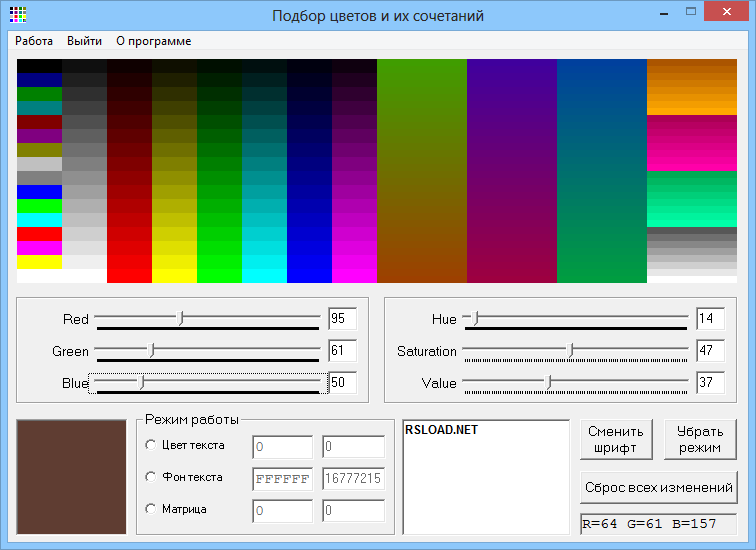The width and height of the screenshot is (756, 550).
Task: Click the blue-to-green gradient strip
Action: point(602,171)
